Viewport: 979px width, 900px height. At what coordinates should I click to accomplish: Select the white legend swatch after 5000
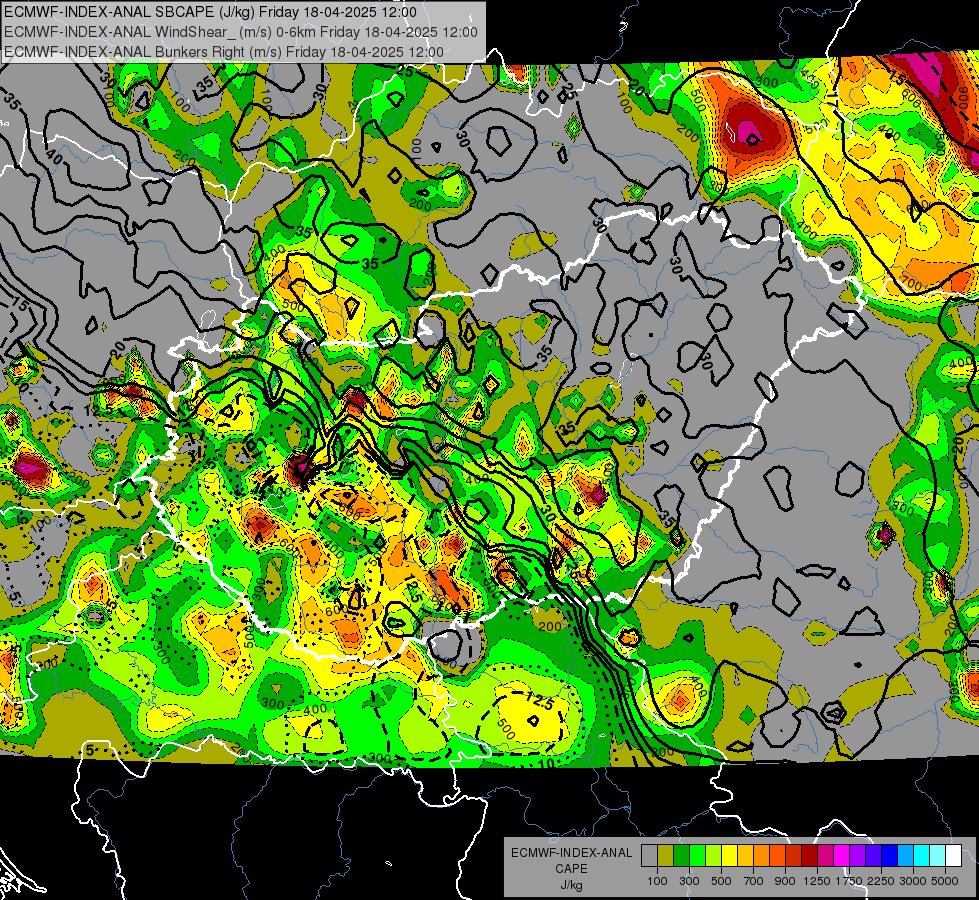[x=954, y=855]
